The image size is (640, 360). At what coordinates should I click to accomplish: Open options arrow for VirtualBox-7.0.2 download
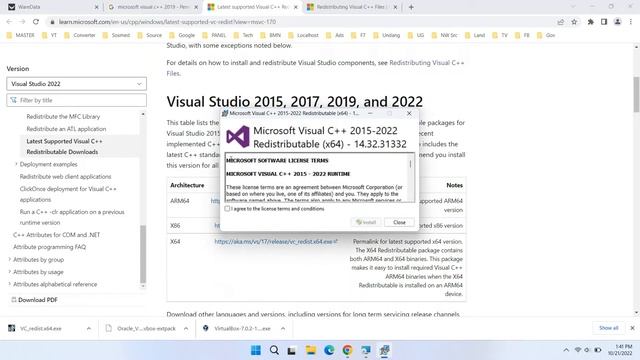[x=282, y=328]
